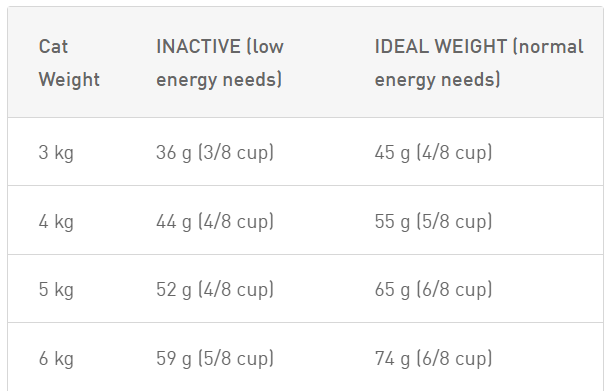Click the IDEAL WEIGHT normal energy header
Image resolution: width=615 pixels, height=391 pixels.
click(479, 63)
